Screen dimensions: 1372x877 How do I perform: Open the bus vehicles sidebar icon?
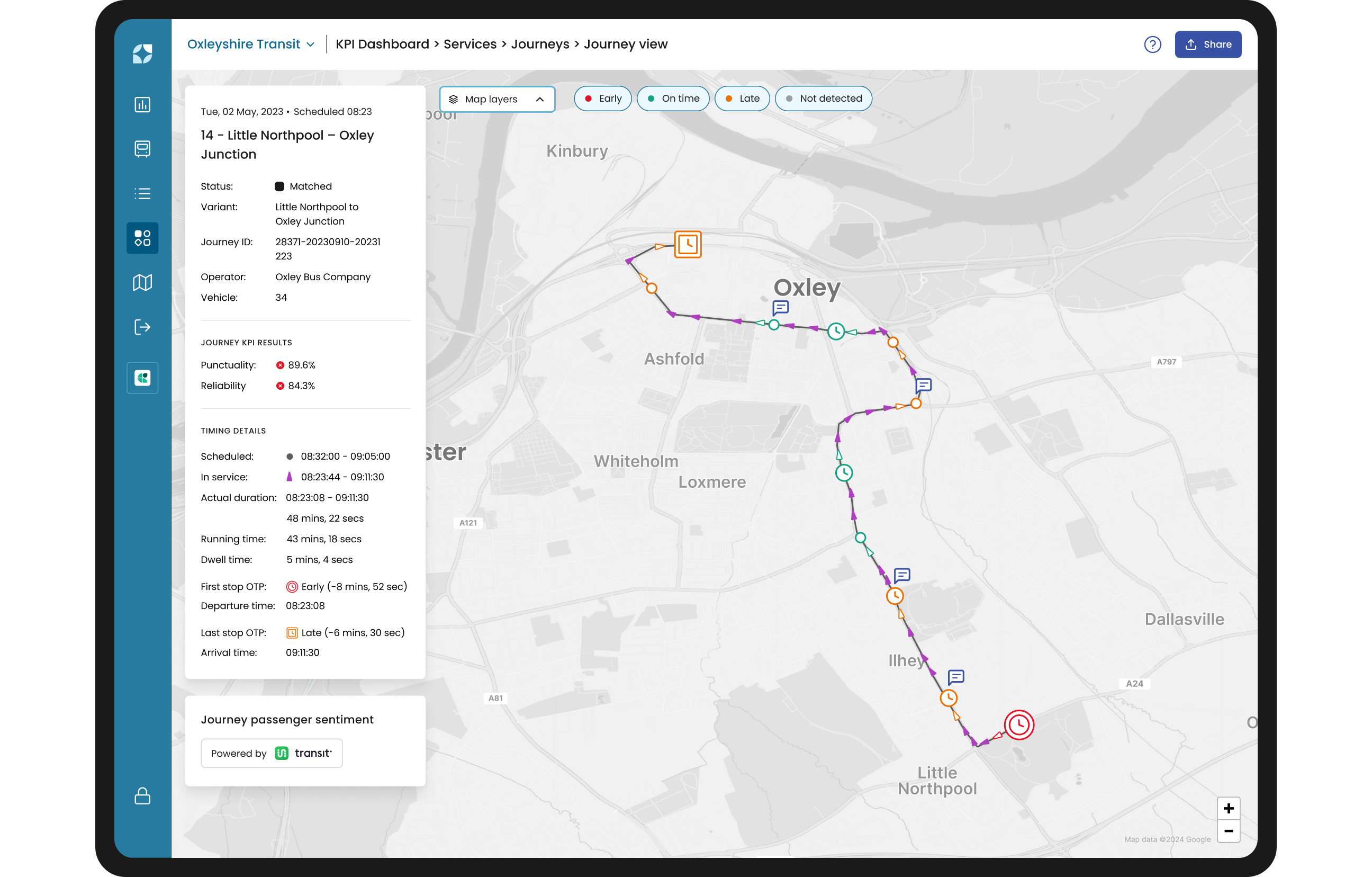tap(142, 149)
